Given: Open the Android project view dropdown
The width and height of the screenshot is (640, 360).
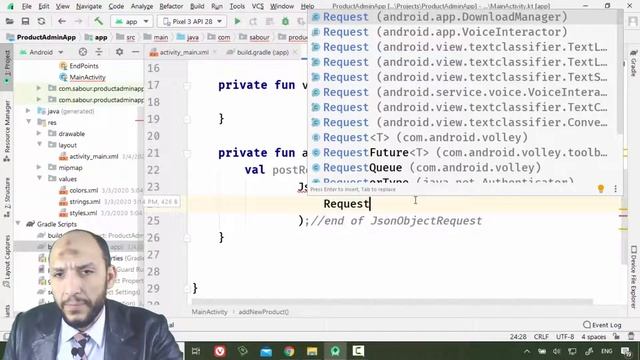Looking at the screenshot, I should tap(42, 52).
